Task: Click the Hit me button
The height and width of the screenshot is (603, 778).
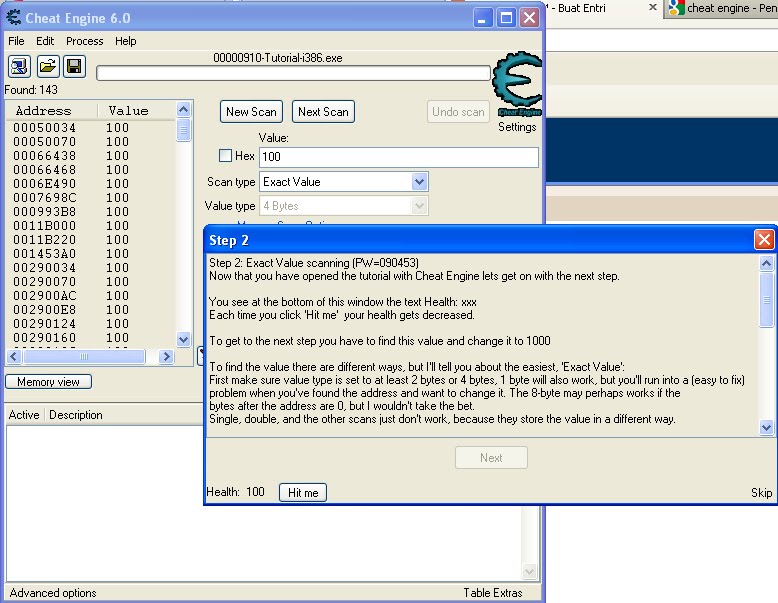Action: tap(303, 492)
